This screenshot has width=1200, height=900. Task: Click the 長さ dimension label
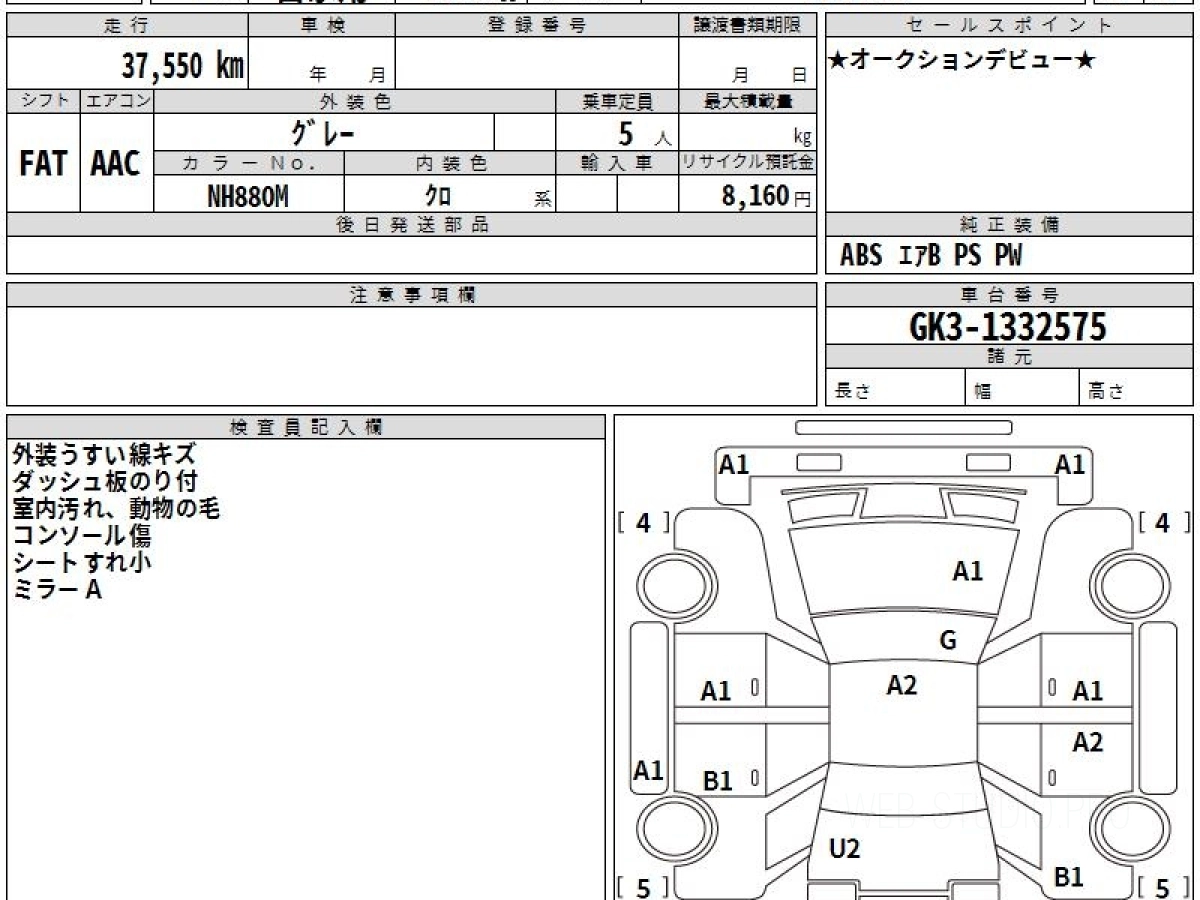click(854, 392)
